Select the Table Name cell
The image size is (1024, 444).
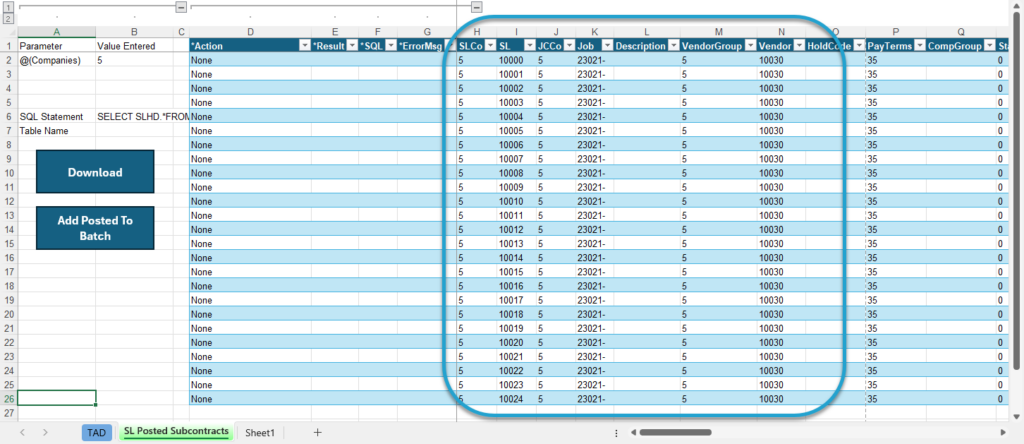tap(56, 131)
